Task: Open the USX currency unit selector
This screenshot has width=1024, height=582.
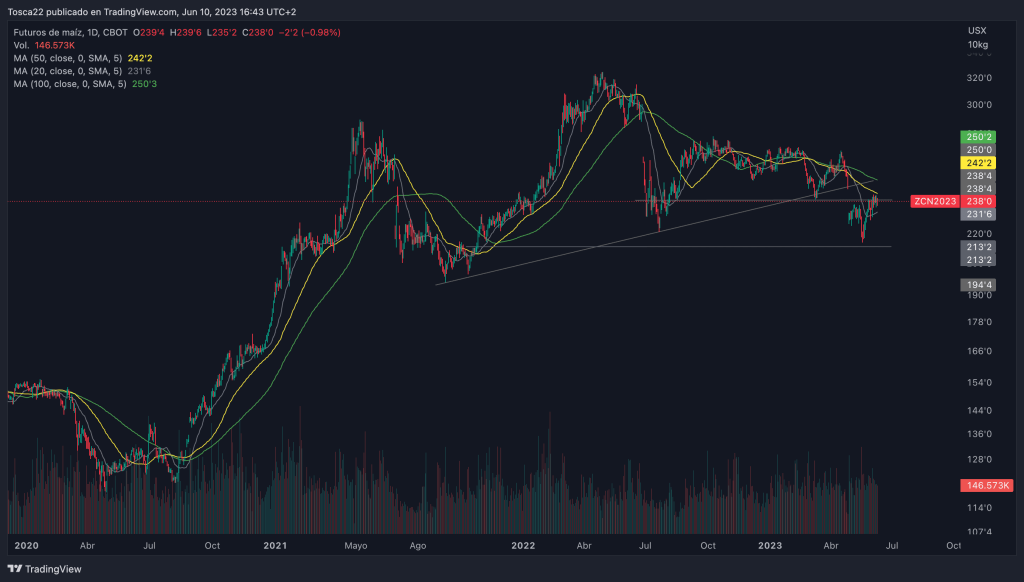Action: point(977,31)
